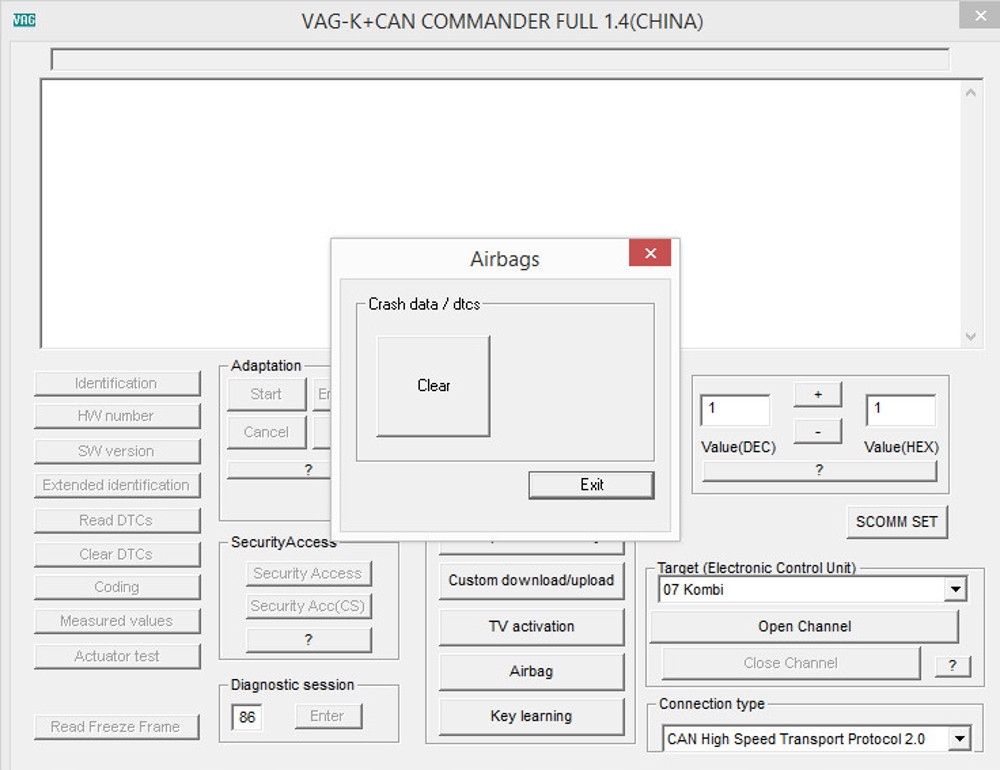Viewport: 1000px width, 770px height.
Task: Expand the Connection type dropdown arrow
Action: click(959, 739)
